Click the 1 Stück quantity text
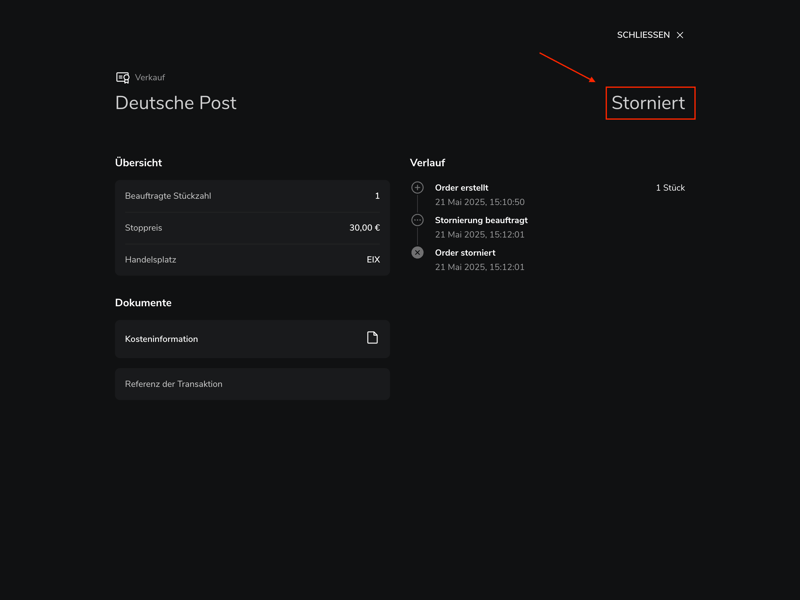This screenshot has height=600, width=800. [x=670, y=188]
